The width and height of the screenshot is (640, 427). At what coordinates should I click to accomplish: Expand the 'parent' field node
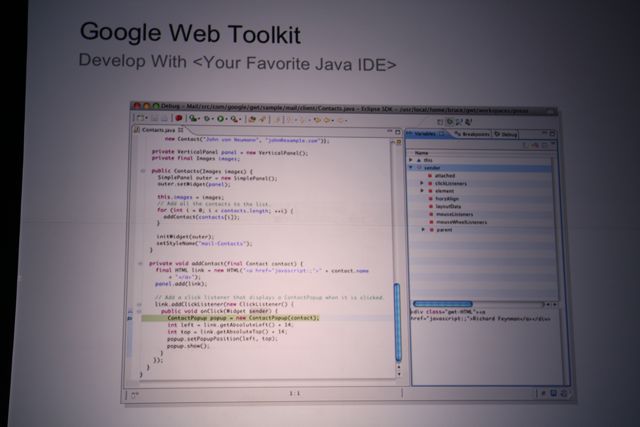point(423,230)
